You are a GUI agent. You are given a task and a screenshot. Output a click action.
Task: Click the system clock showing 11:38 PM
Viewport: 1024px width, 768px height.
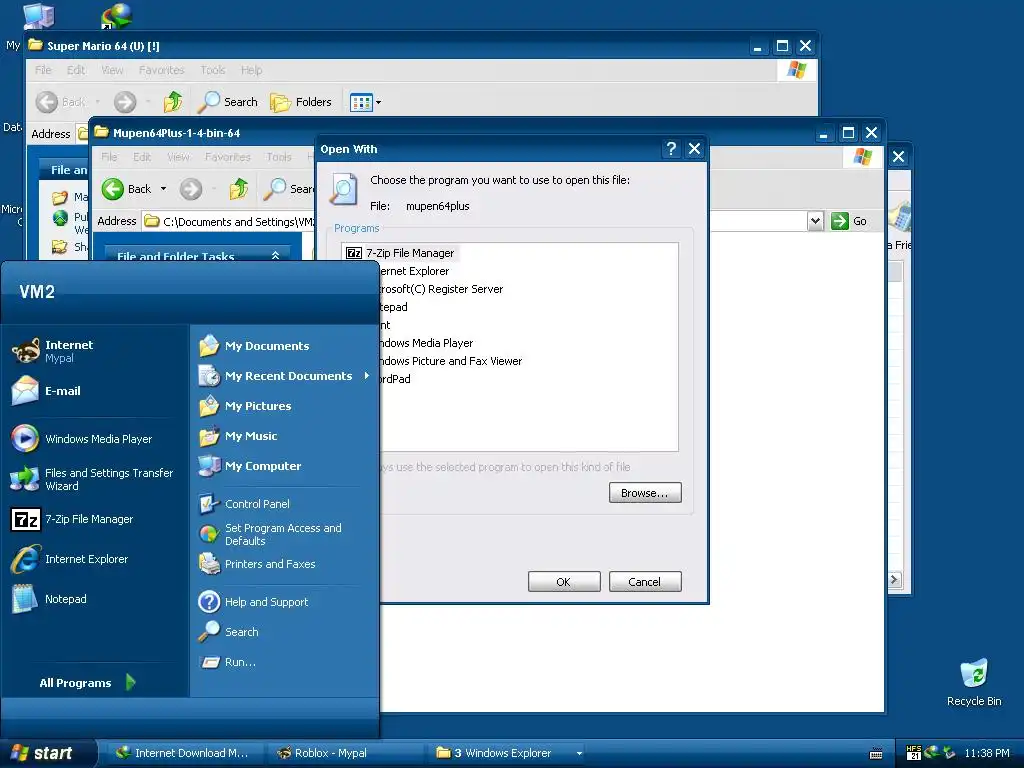987,753
